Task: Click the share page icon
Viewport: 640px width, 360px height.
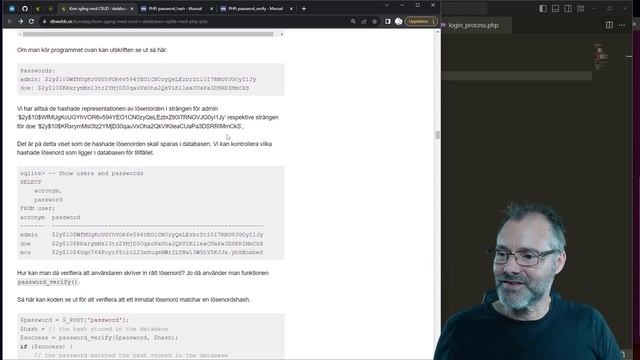Action: (364, 21)
